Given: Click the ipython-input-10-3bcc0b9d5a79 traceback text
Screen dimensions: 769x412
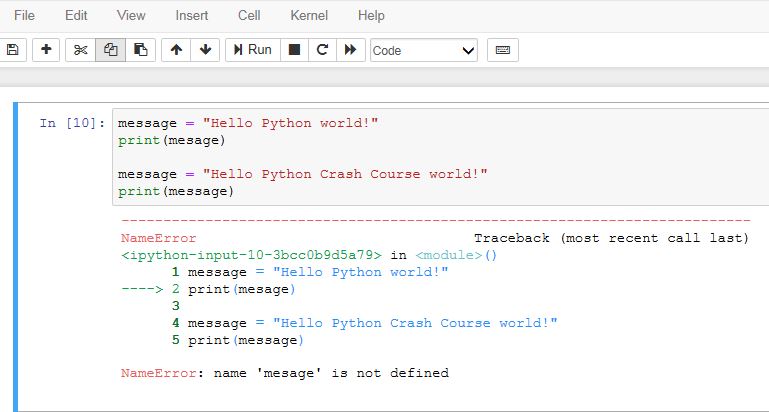Looking at the screenshot, I should [251, 256].
